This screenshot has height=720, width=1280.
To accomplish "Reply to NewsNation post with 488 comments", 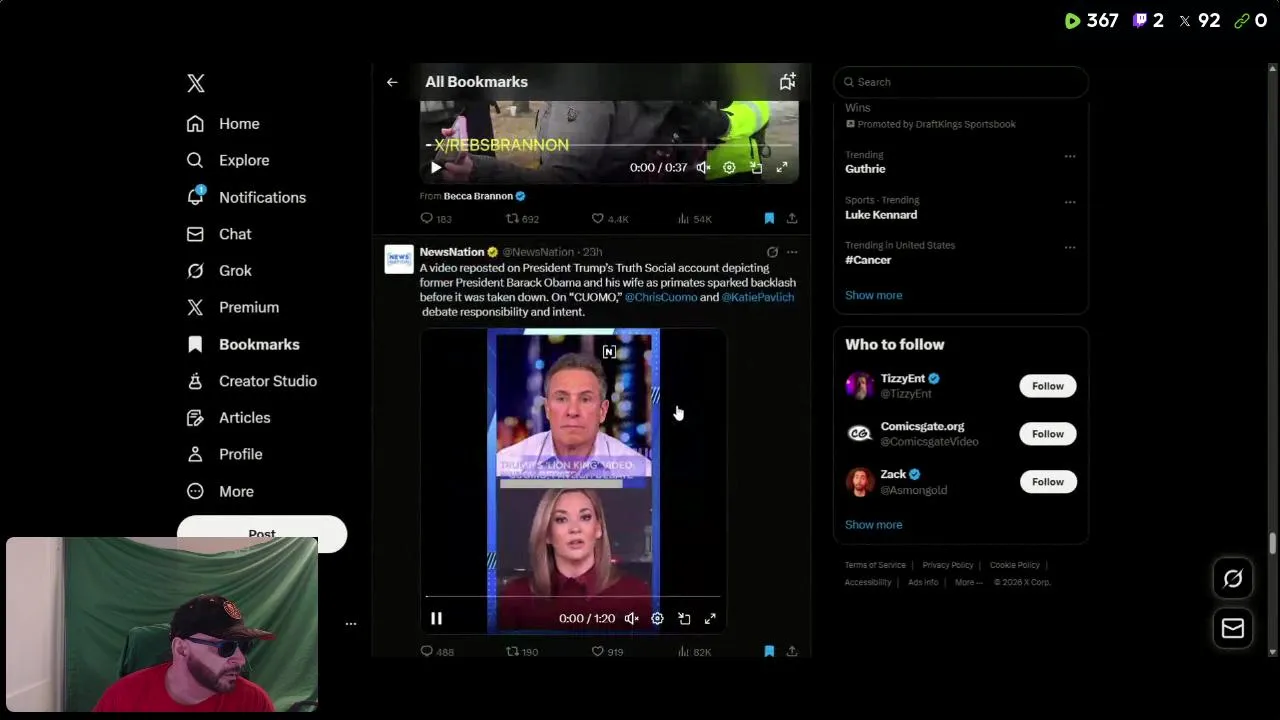I will (437, 651).
